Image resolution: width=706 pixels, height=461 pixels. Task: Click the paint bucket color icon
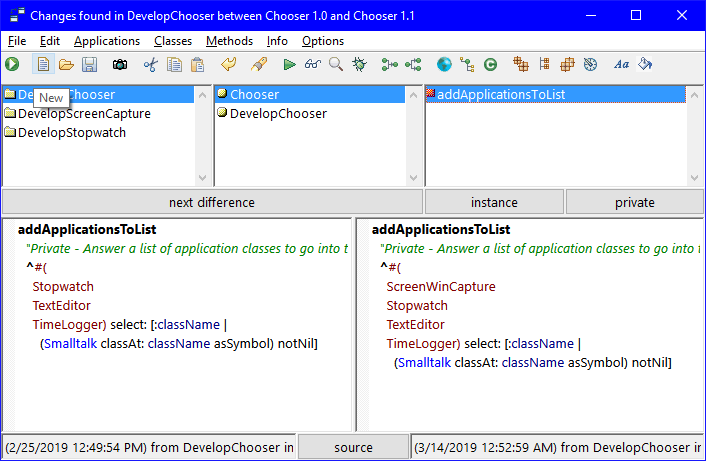(645, 65)
